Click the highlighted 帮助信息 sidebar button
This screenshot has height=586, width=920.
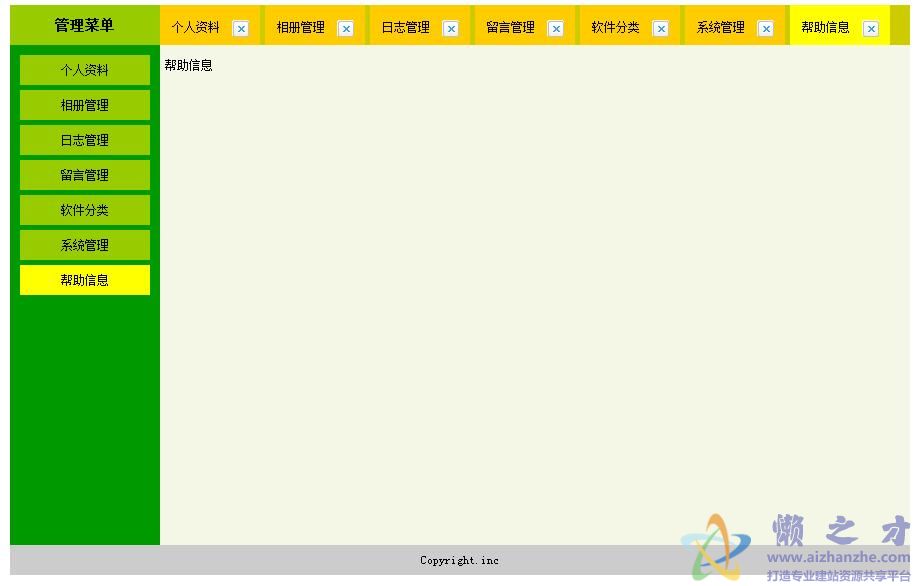click(x=85, y=280)
